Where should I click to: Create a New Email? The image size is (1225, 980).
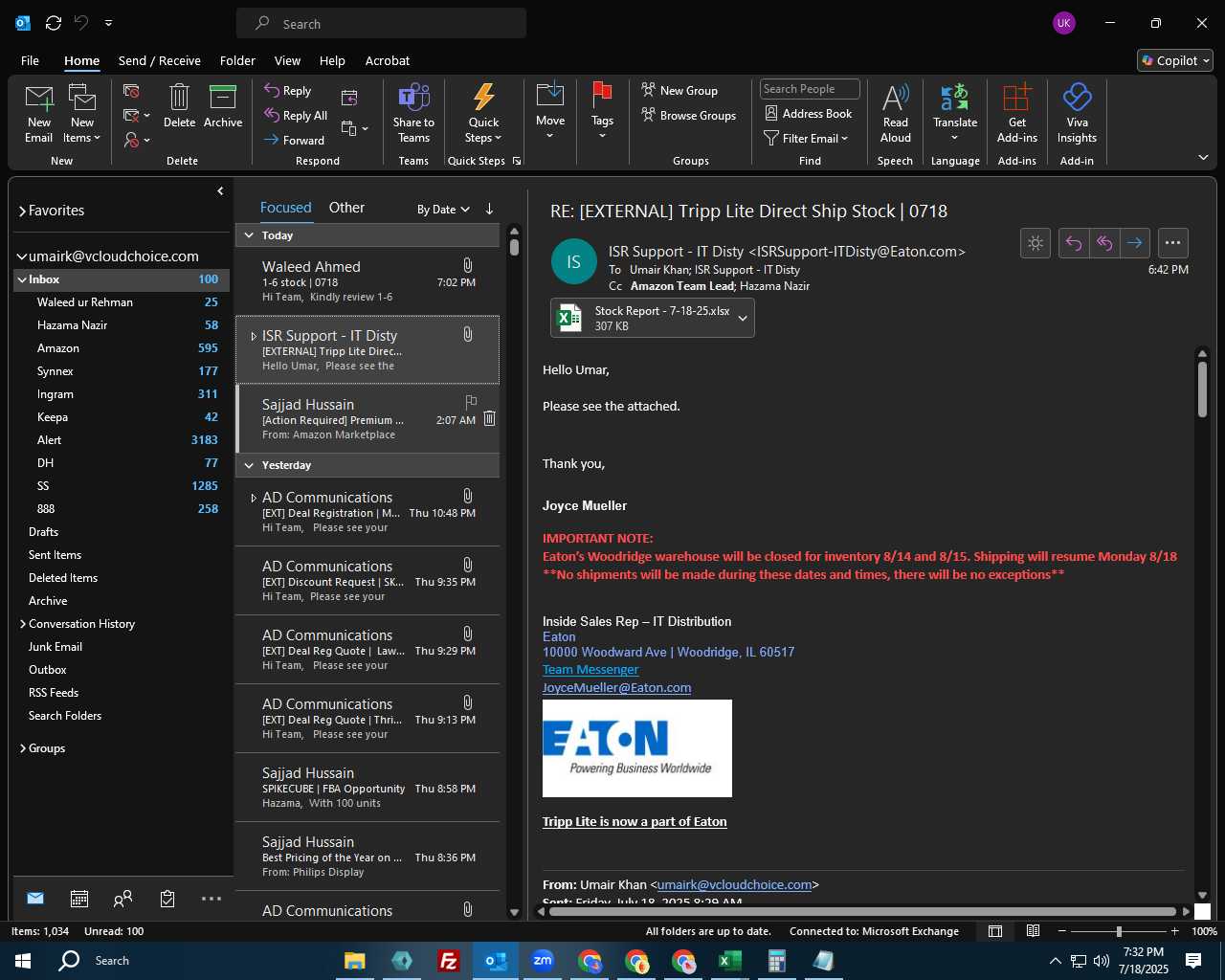(39, 114)
